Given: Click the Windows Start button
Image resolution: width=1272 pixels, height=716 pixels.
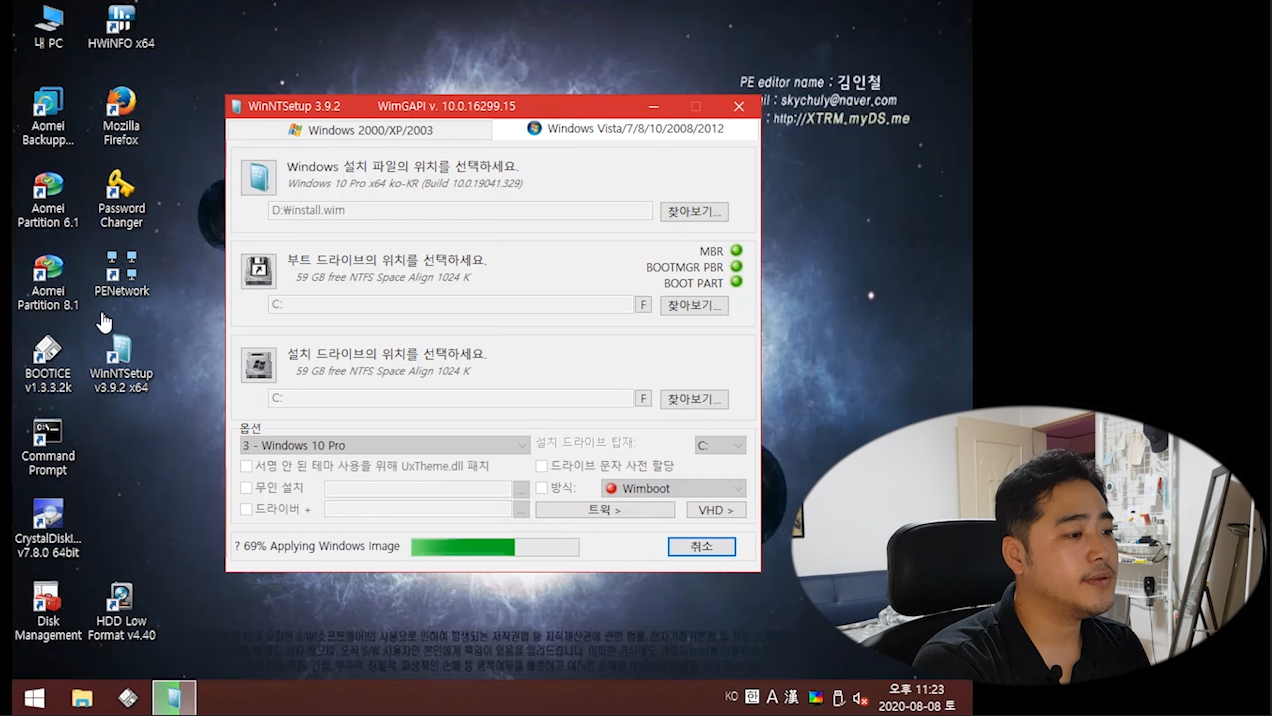Looking at the screenshot, I should click(34, 698).
